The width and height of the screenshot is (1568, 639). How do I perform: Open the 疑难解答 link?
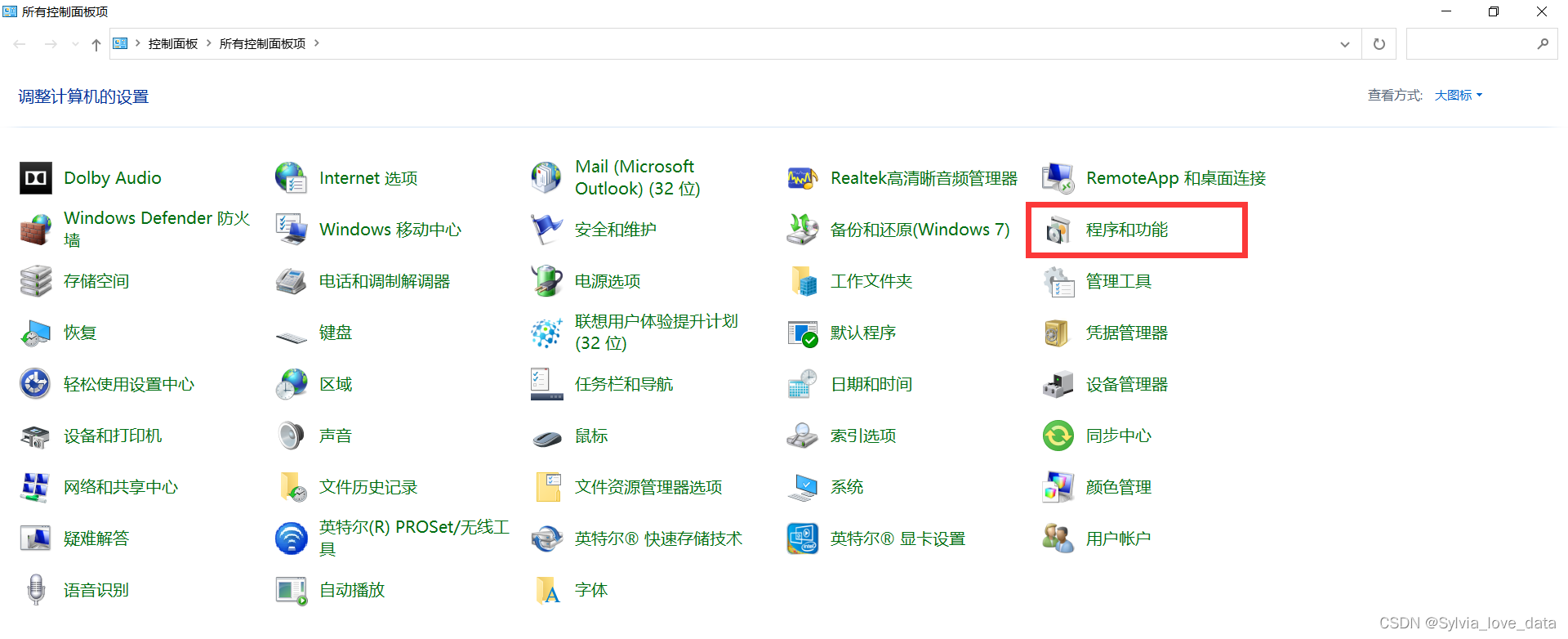(96, 538)
